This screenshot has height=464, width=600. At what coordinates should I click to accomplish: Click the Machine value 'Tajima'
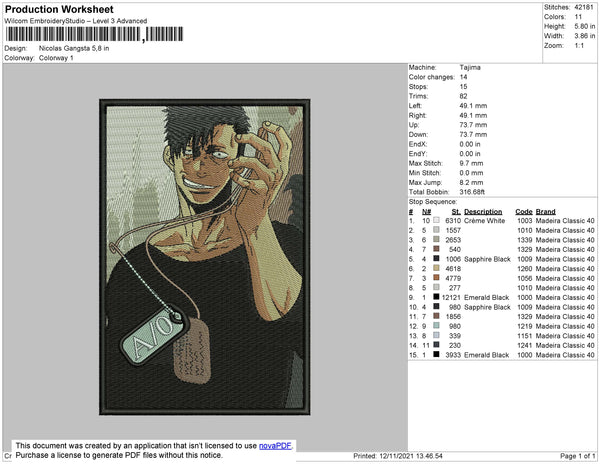click(470, 67)
